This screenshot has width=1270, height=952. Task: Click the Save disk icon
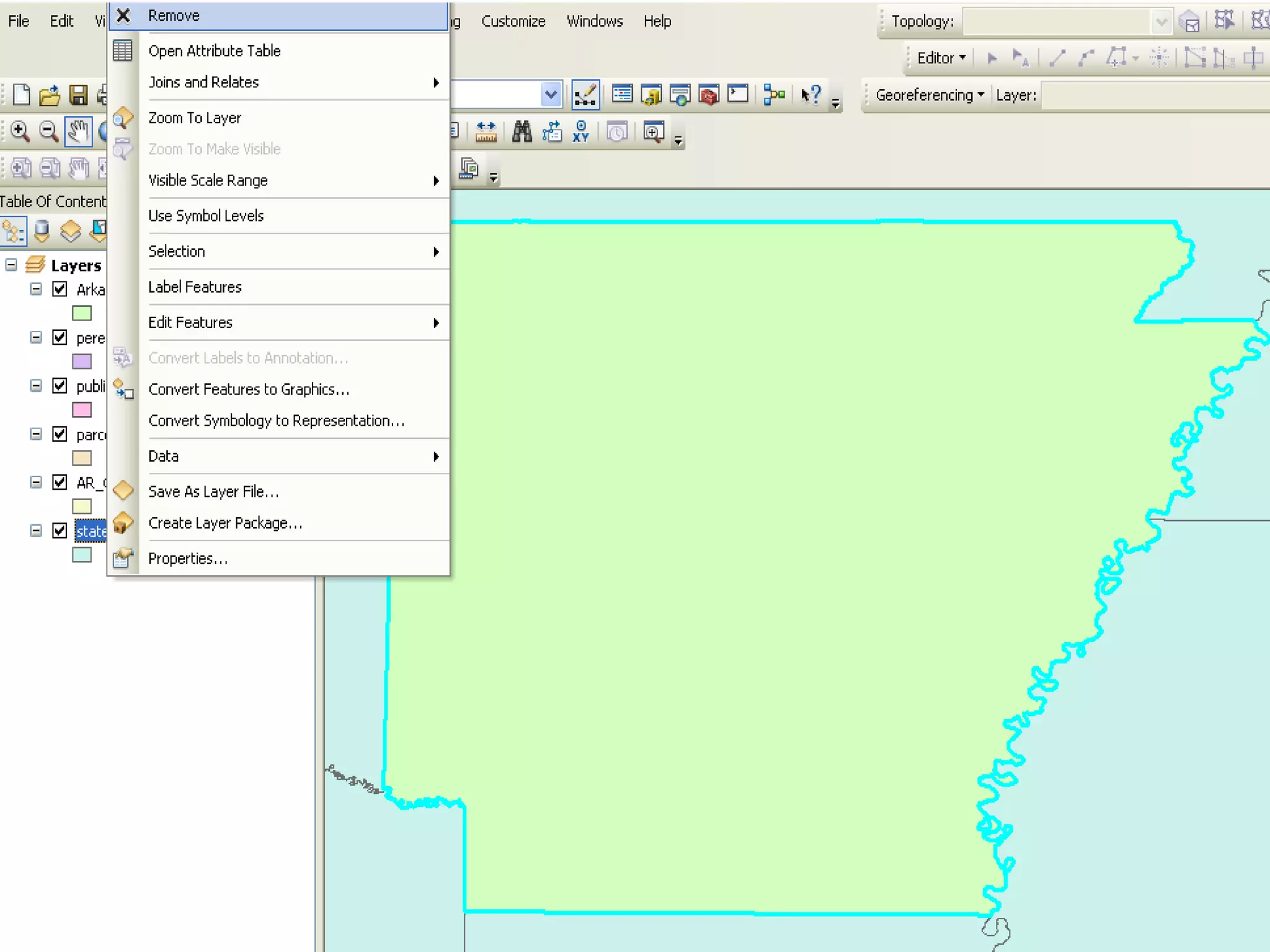pos(78,95)
